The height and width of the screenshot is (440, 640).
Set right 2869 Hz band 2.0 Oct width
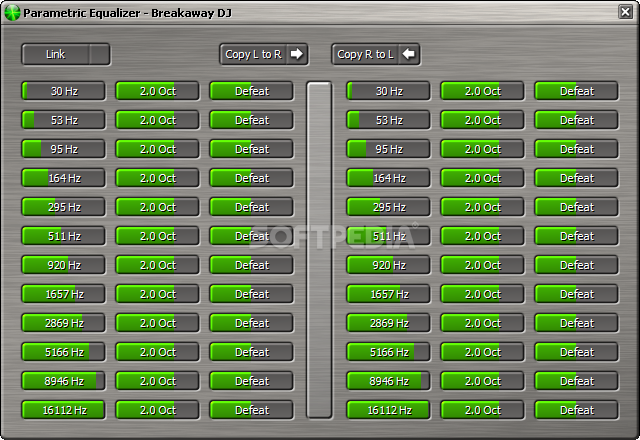[482, 323]
